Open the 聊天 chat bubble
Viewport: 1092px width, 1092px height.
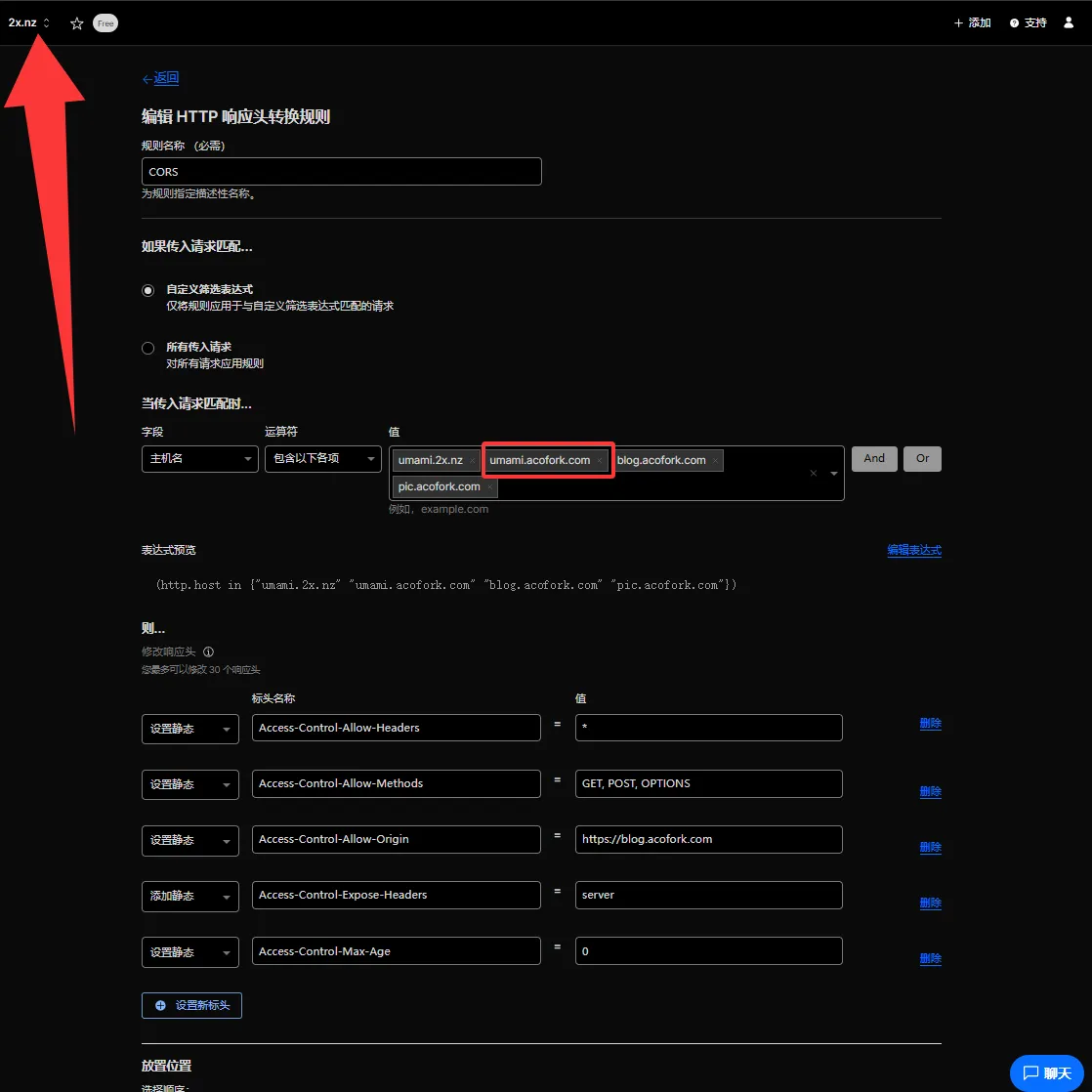[1046, 1072]
